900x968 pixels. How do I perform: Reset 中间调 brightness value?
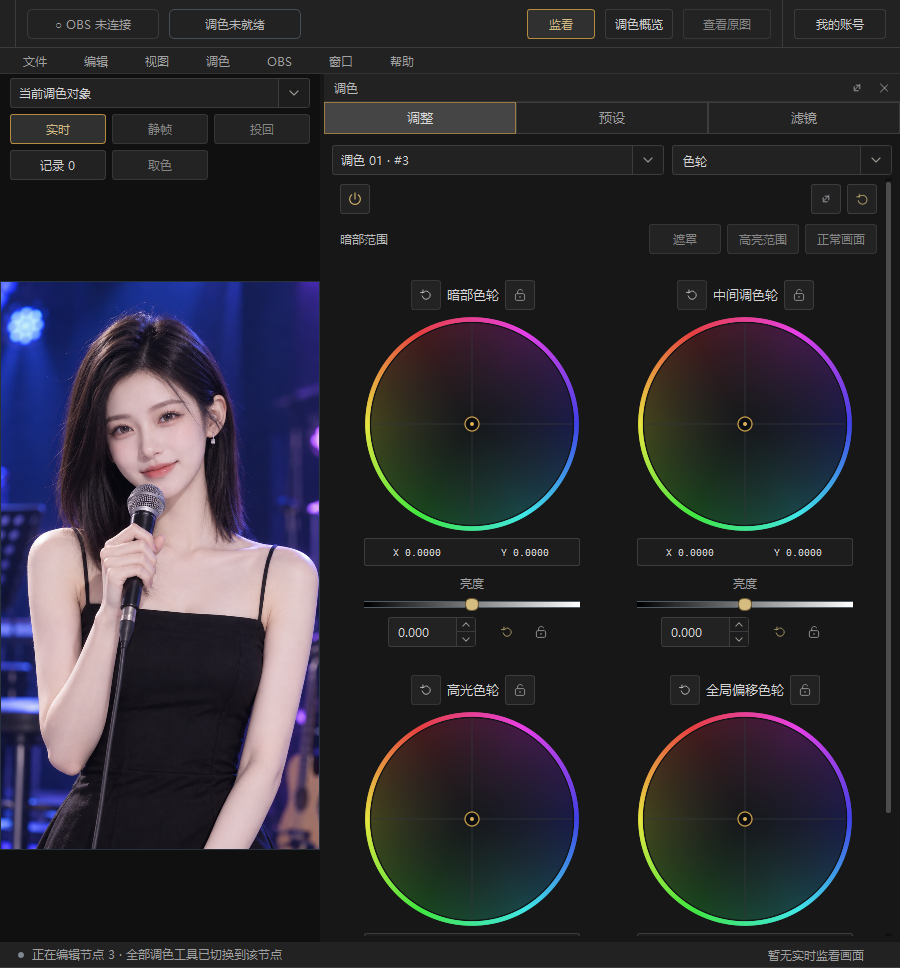pos(780,632)
